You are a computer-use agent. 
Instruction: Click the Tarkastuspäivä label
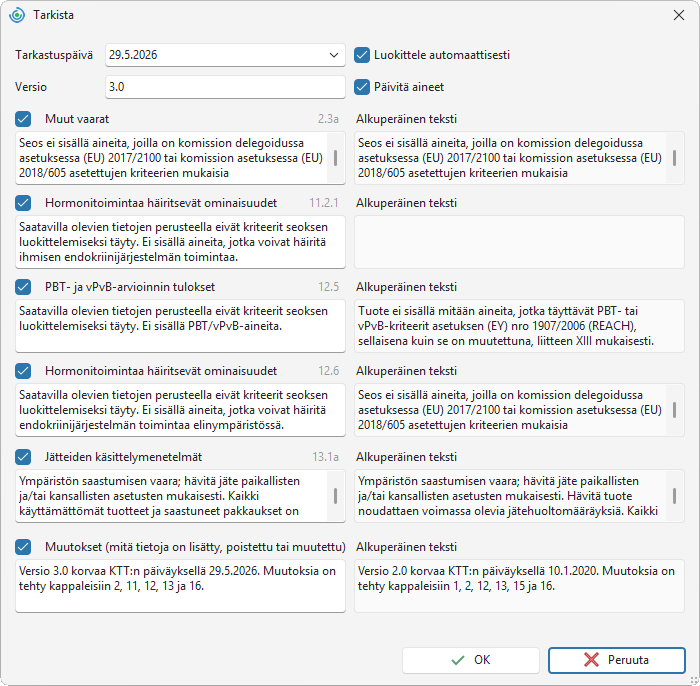pos(54,55)
